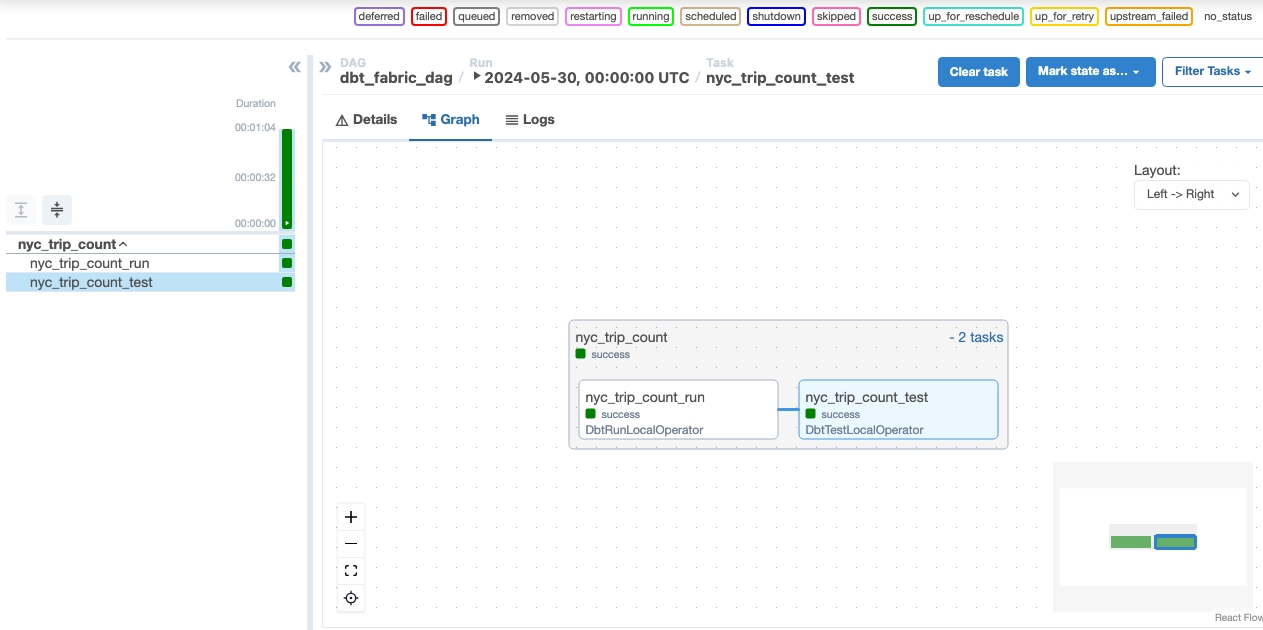Open the Layout direction dropdown
This screenshot has height=630, width=1263.
1191,194
